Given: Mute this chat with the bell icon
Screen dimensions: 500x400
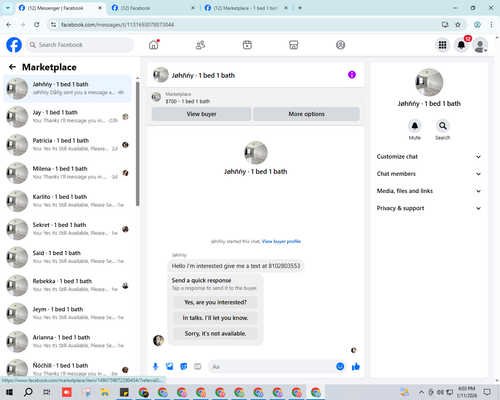Looking at the screenshot, I should [415, 126].
